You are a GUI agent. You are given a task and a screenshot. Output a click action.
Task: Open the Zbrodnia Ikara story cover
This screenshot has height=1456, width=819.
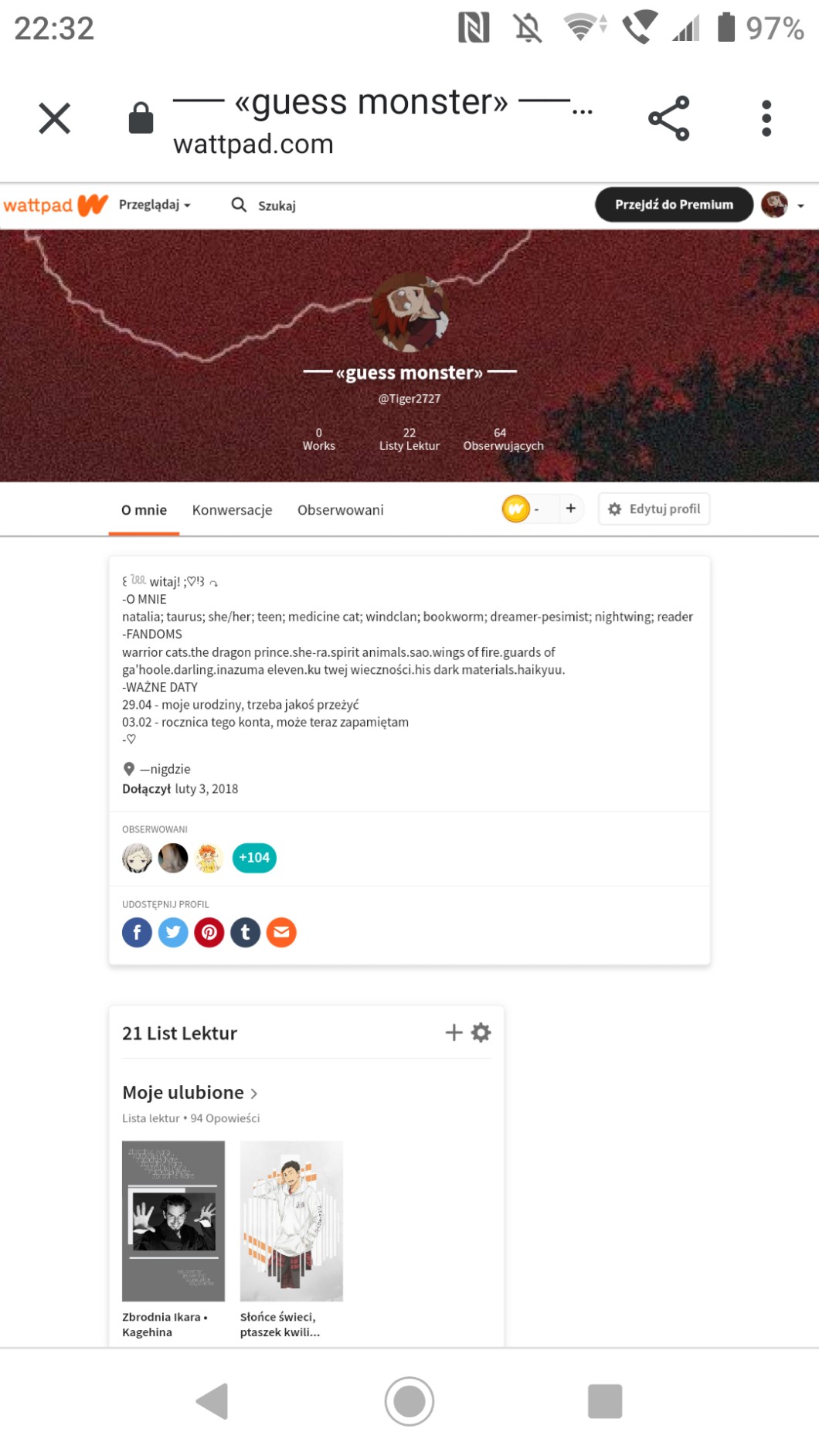[x=173, y=1220]
